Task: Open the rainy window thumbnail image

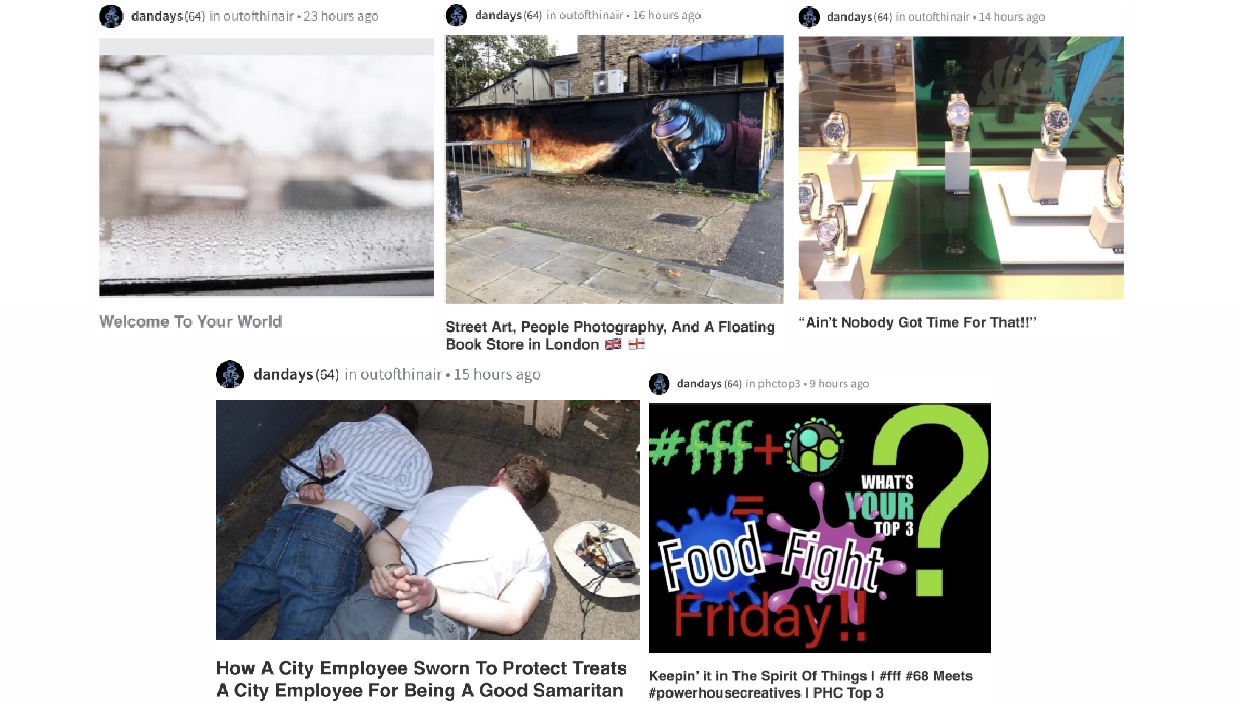Action: pyautogui.click(x=267, y=167)
